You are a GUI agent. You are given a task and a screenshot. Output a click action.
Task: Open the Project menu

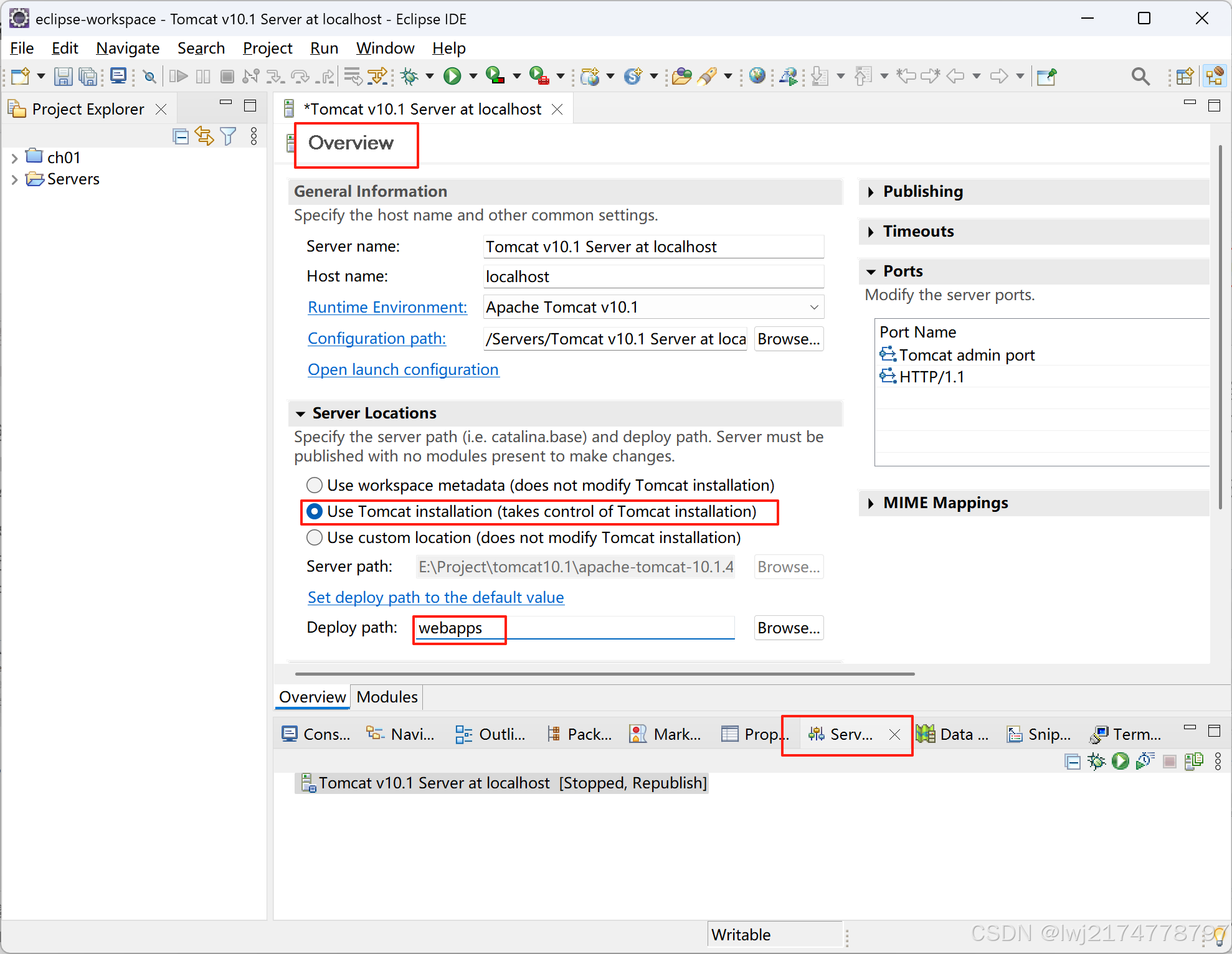[267, 48]
